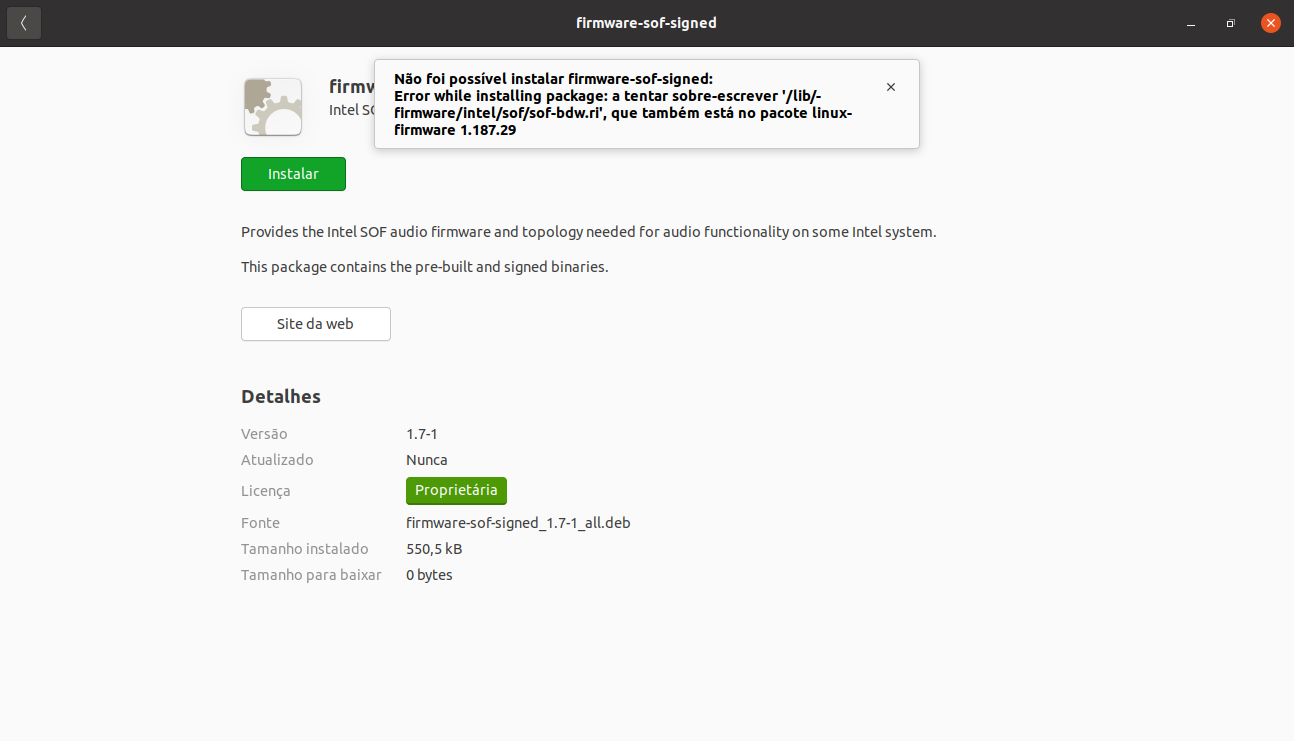Click the Licença label
The width and height of the screenshot is (1294, 741).
tap(266, 491)
